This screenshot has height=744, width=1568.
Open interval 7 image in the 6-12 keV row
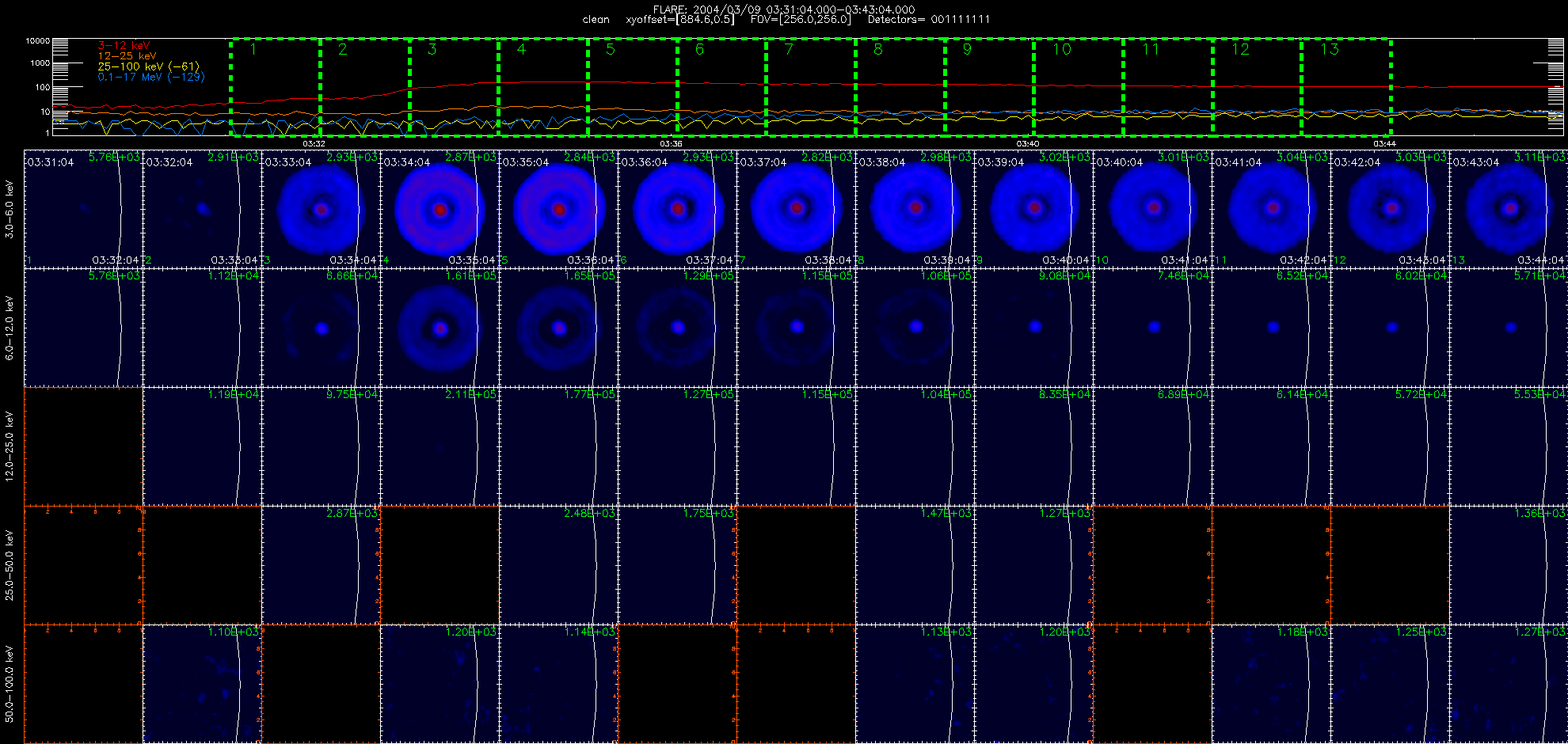point(797,328)
